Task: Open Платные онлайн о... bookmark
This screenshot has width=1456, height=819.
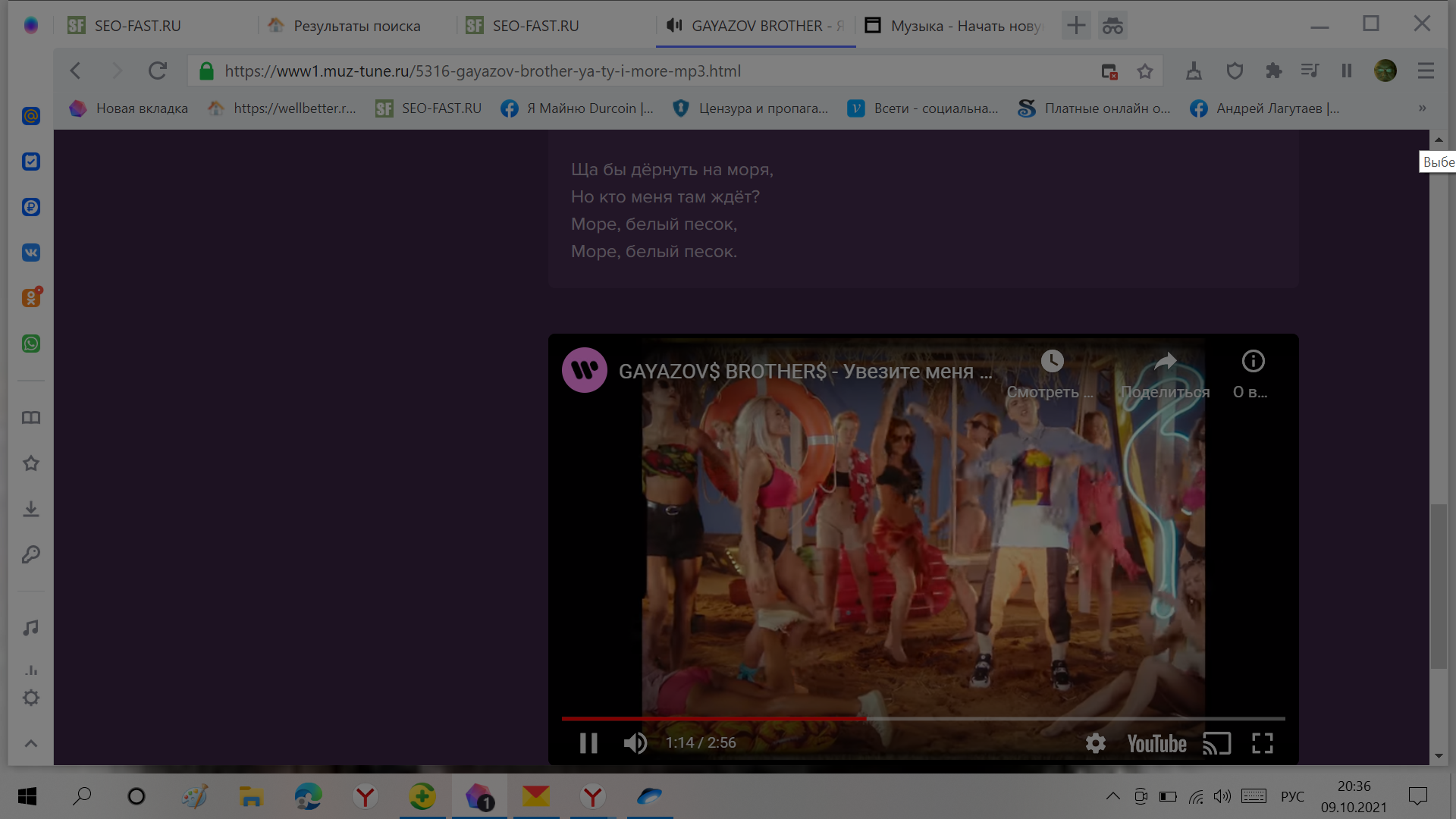Action: (x=1094, y=108)
